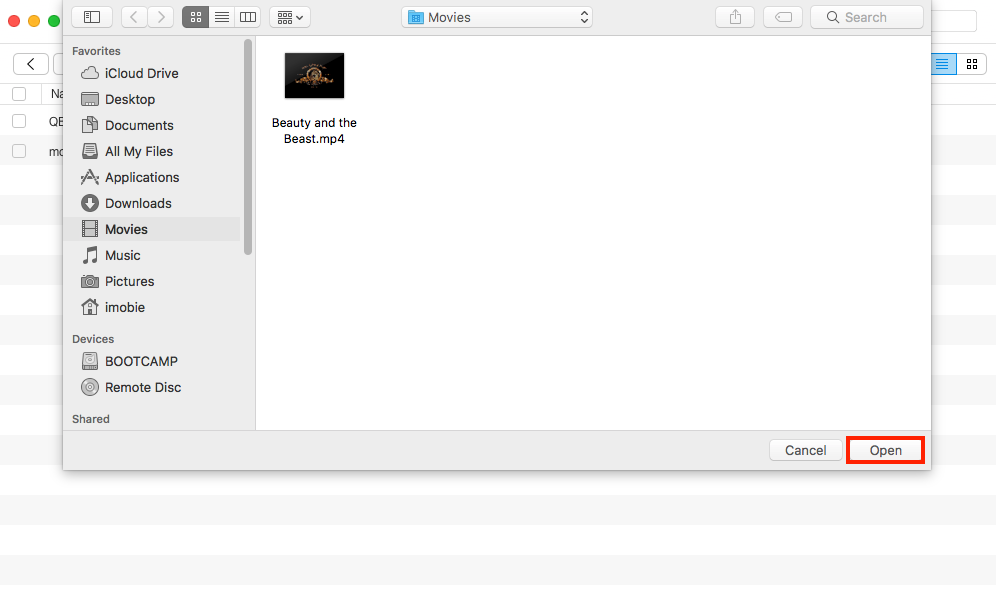Select Movies in sidebar
996x614 pixels.
pos(152,229)
